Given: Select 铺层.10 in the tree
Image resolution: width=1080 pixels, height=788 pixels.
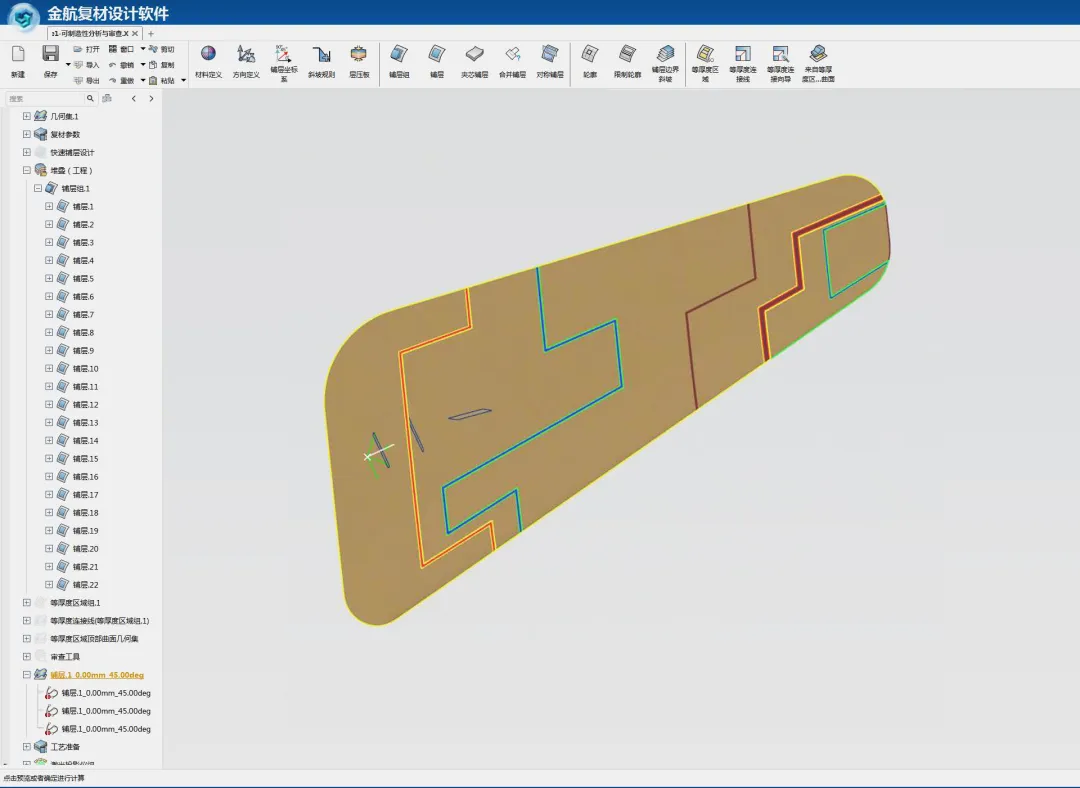Looking at the screenshot, I should [x=85, y=369].
